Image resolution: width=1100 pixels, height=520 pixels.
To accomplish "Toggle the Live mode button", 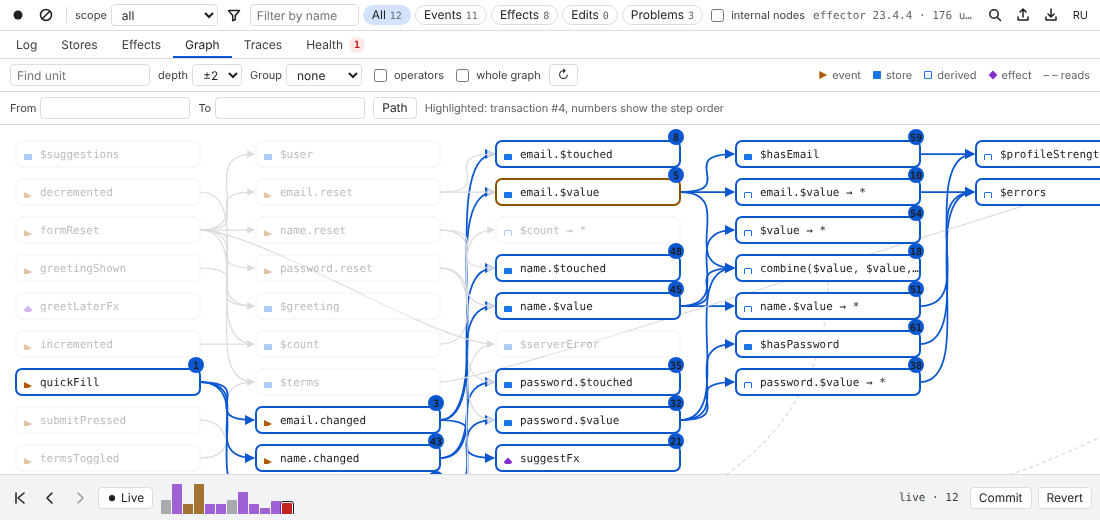I will pyautogui.click(x=126, y=498).
